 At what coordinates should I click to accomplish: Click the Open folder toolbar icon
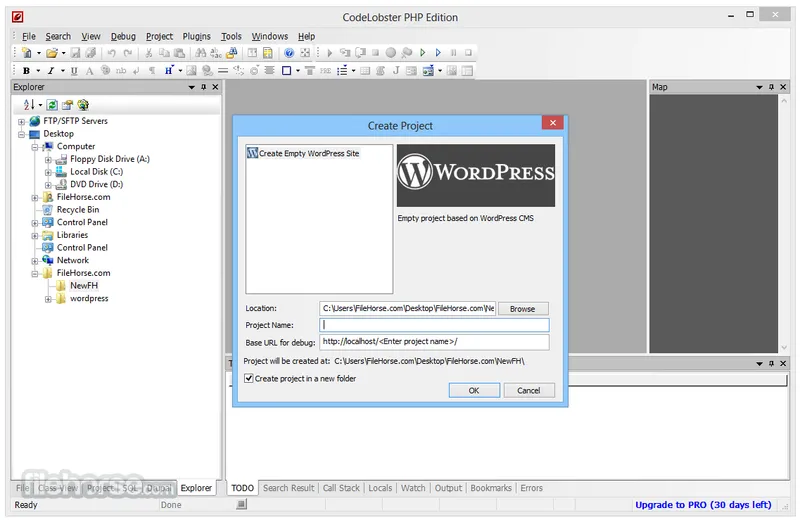52,53
